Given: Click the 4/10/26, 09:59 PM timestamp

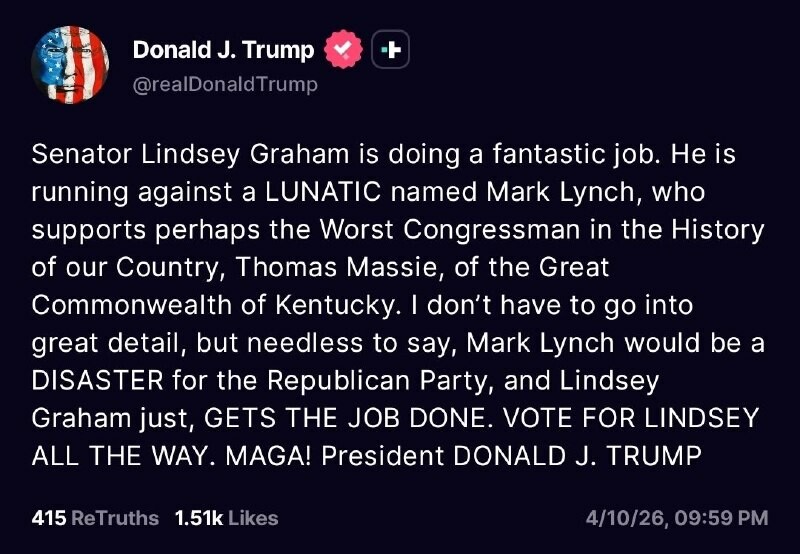Looking at the screenshot, I should click(676, 518).
